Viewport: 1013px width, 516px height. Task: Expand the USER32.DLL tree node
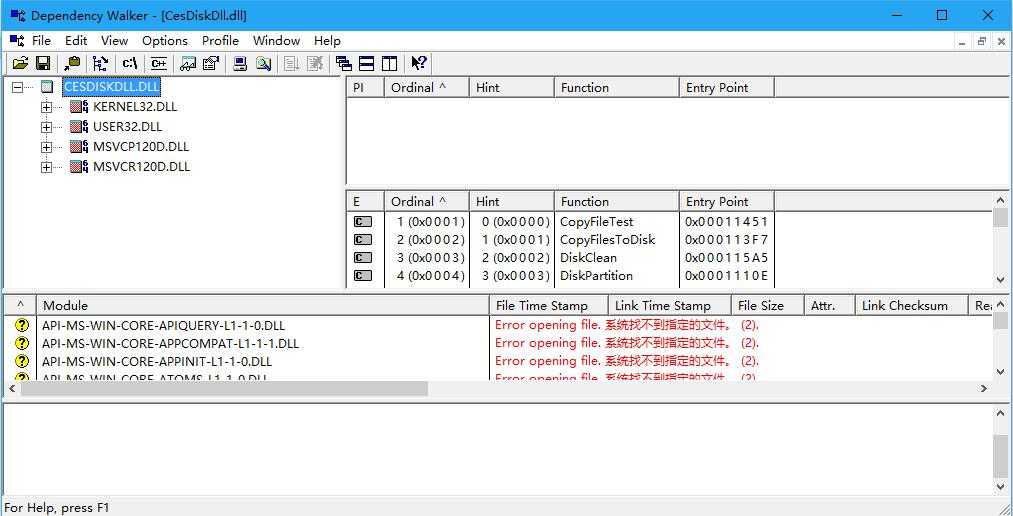pos(46,127)
